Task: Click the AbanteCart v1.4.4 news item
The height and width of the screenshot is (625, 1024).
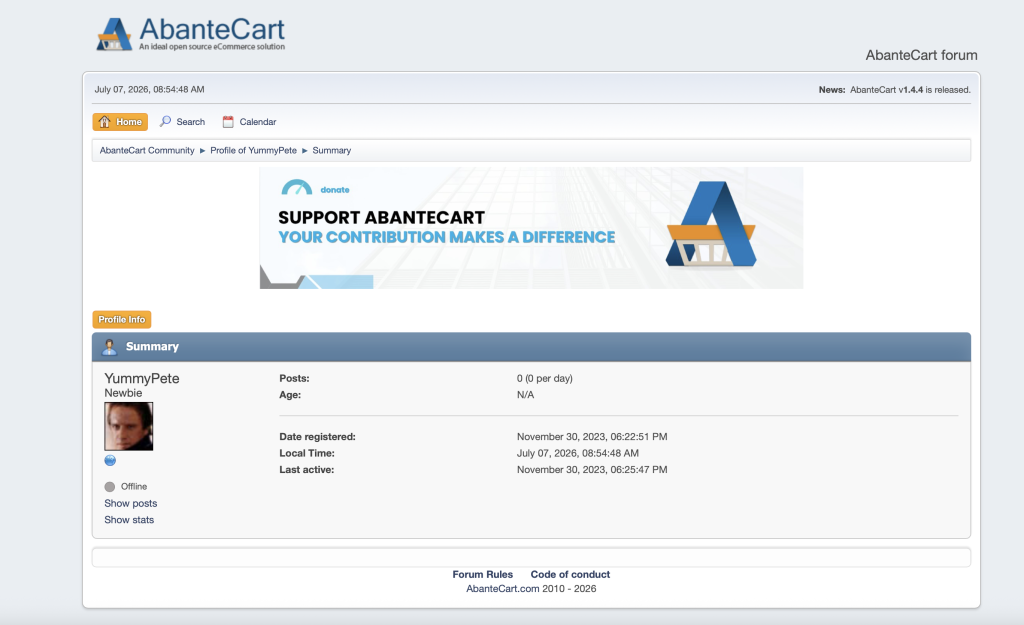Action: pyautogui.click(x=910, y=90)
